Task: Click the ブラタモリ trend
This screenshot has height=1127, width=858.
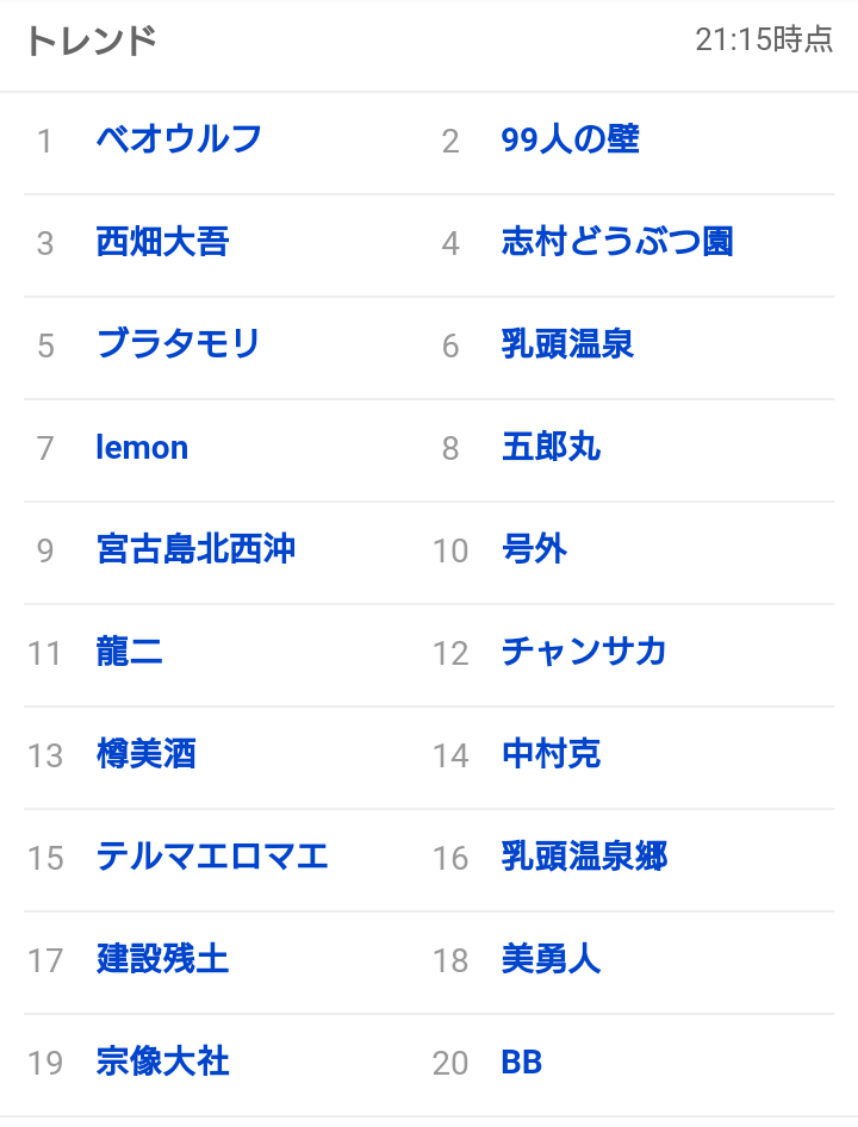Action: 178,345
